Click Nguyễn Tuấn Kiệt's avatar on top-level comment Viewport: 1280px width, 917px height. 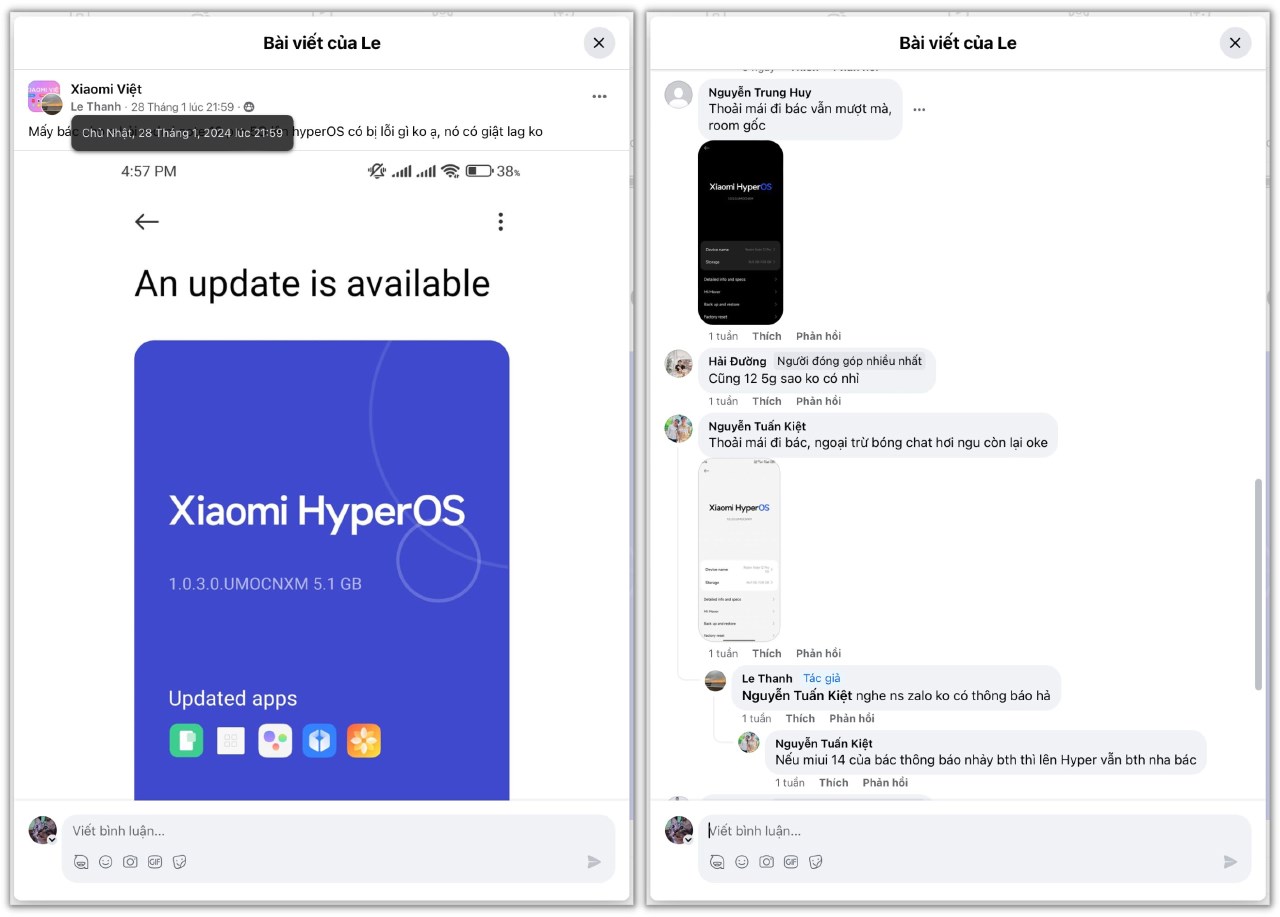click(679, 429)
